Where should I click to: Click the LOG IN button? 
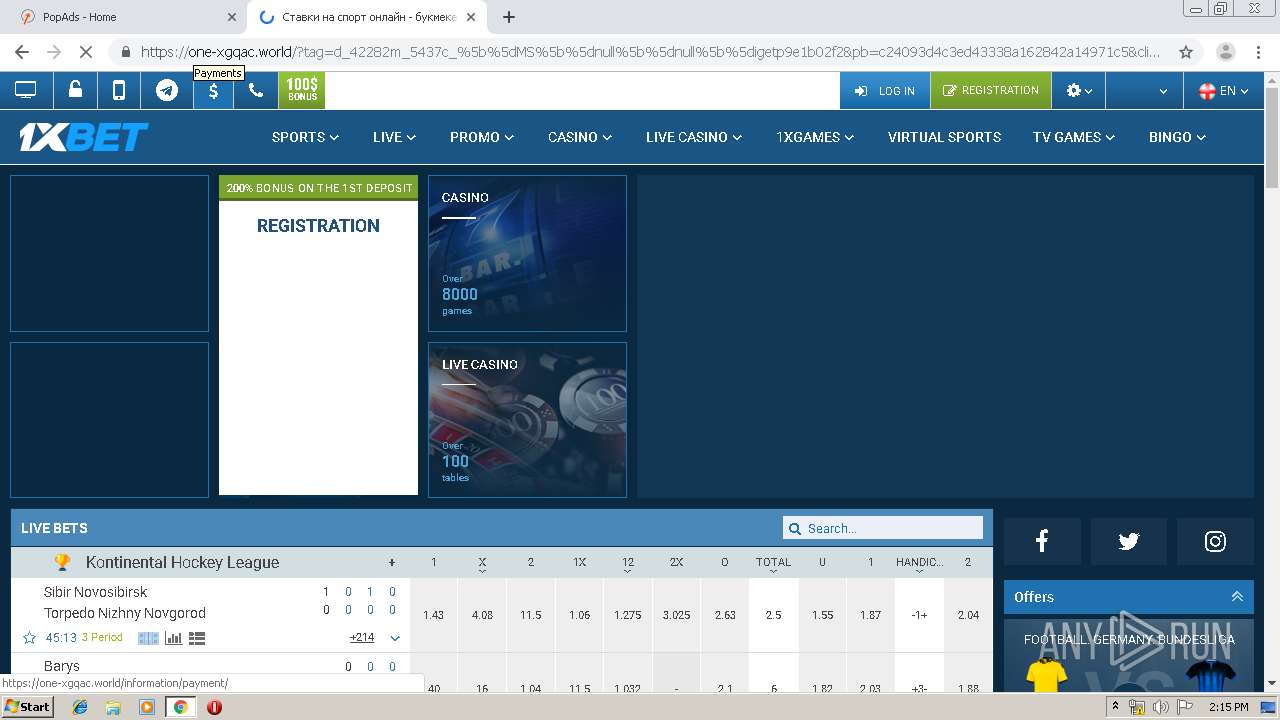click(x=885, y=90)
